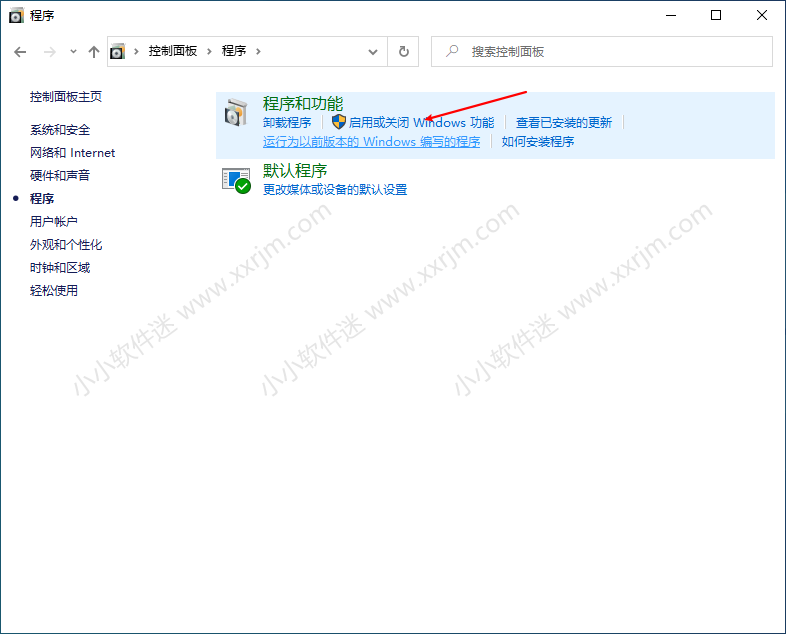Select 控制面板 in the address breadcrumb
This screenshot has width=786, height=634.
coord(173,51)
